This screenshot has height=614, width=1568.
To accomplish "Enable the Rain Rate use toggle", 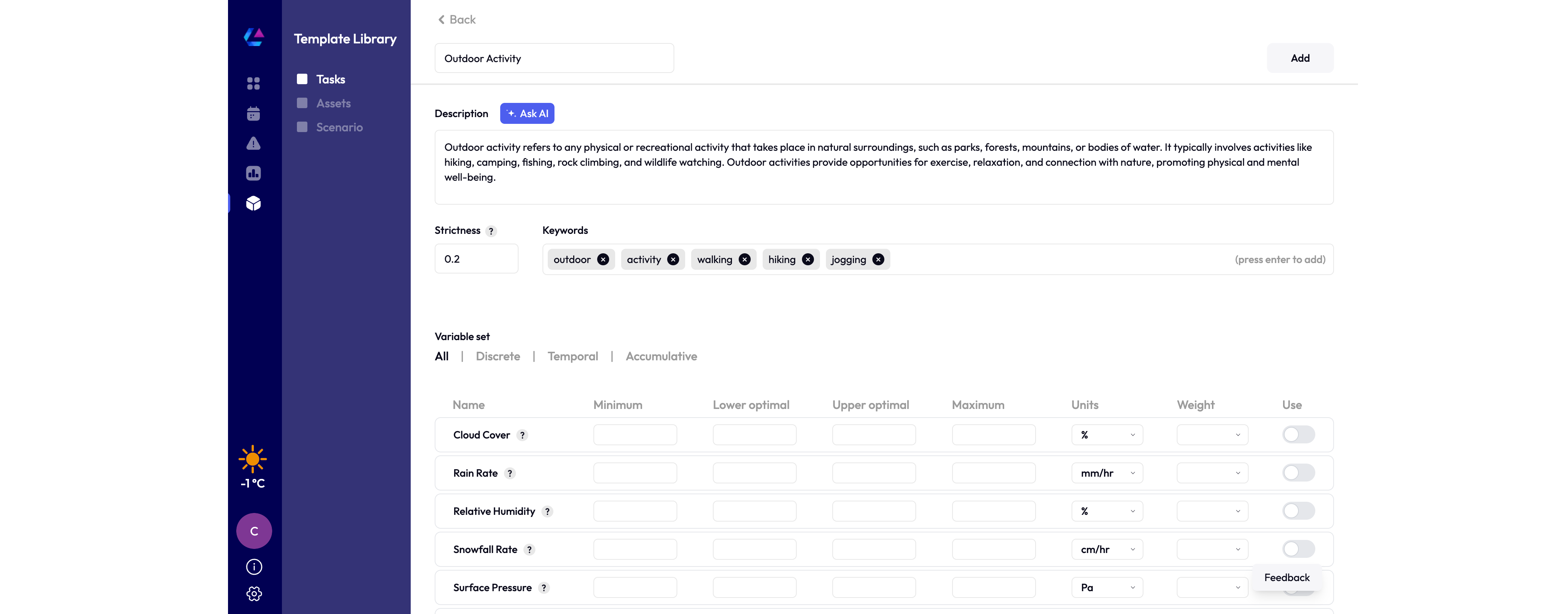I will pos(1298,473).
